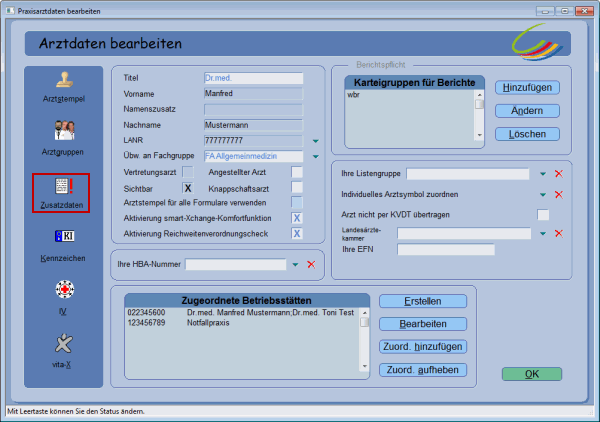The height and width of the screenshot is (422, 600).
Task: Click the LANR field 777777777
Action: 253,140
